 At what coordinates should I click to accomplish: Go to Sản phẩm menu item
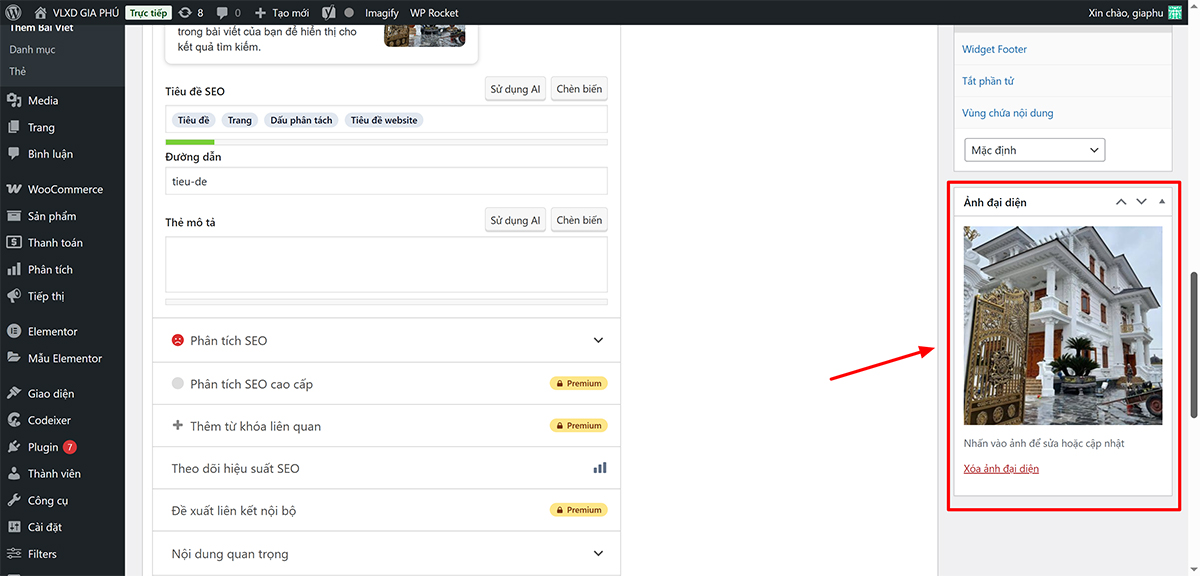coord(52,216)
